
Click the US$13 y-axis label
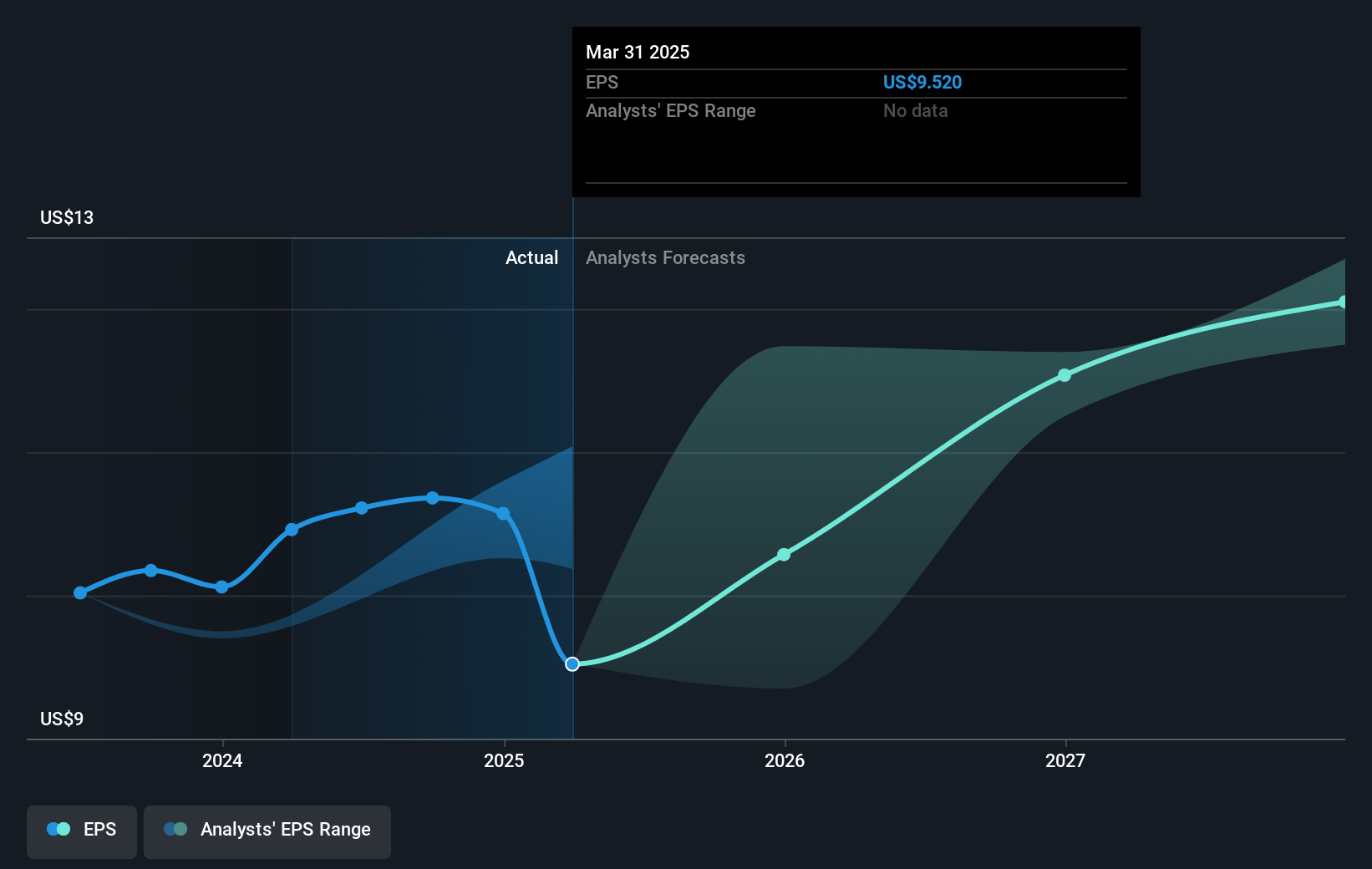pos(67,217)
